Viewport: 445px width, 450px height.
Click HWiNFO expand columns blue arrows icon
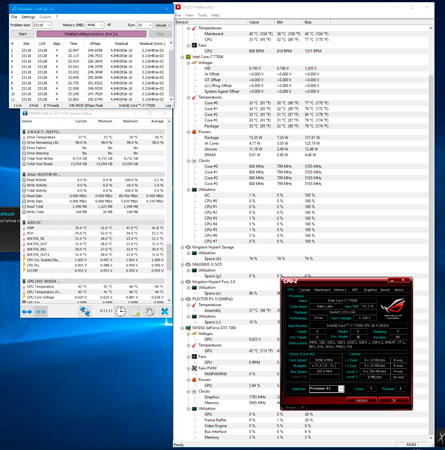pyautogui.click(x=27, y=312)
